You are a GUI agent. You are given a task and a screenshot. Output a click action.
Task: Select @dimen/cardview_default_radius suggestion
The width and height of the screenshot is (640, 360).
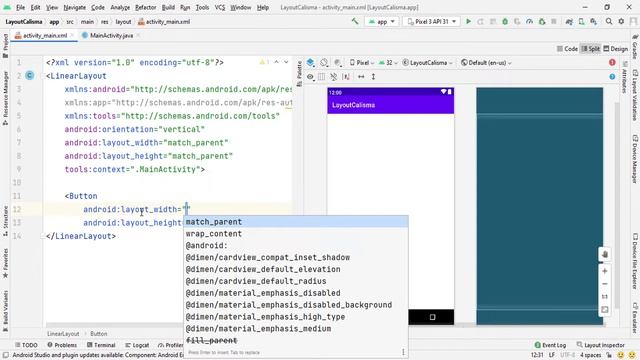pyautogui.click(x=296, y=281)
